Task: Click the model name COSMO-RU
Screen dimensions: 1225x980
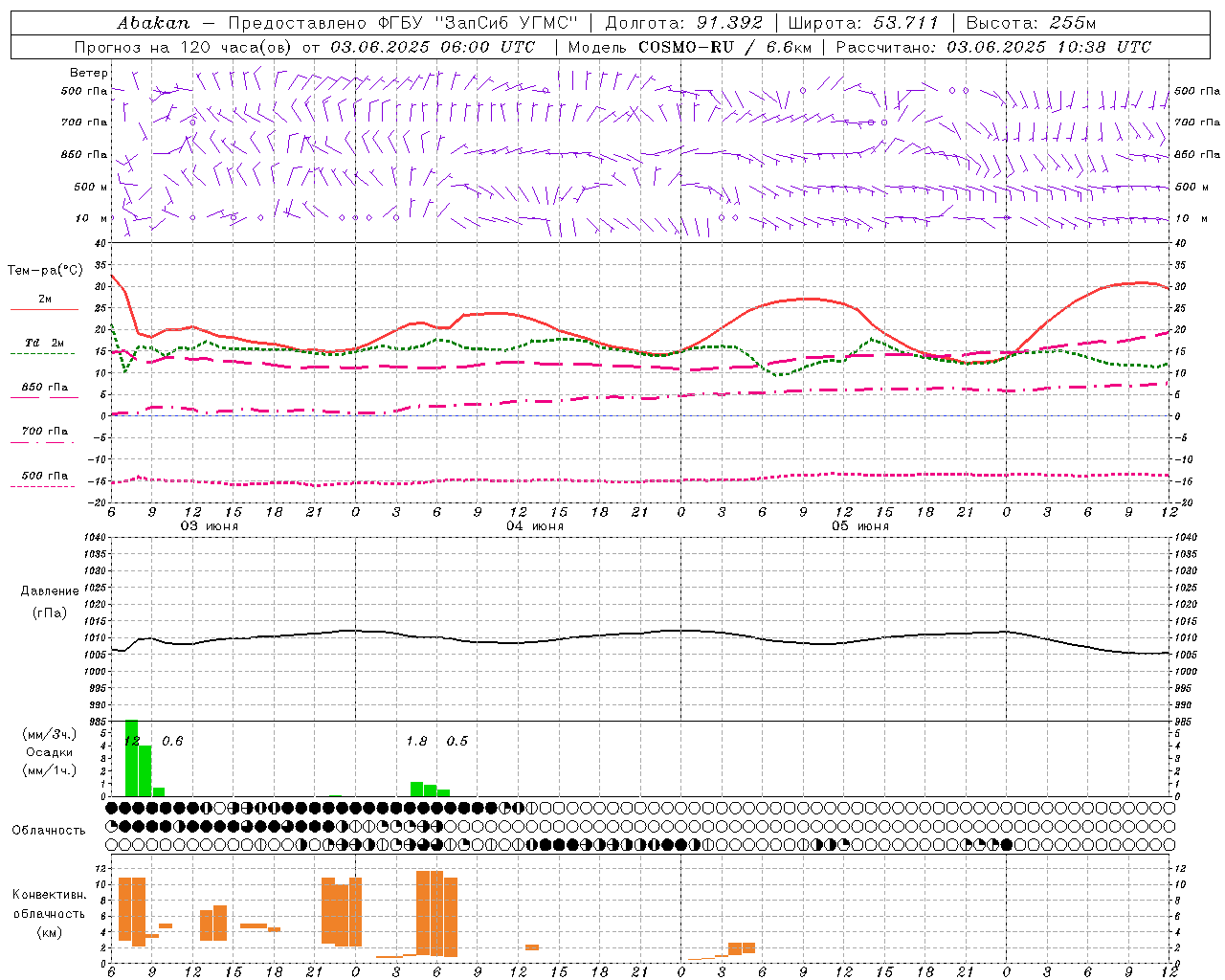Action: (686, 47)
